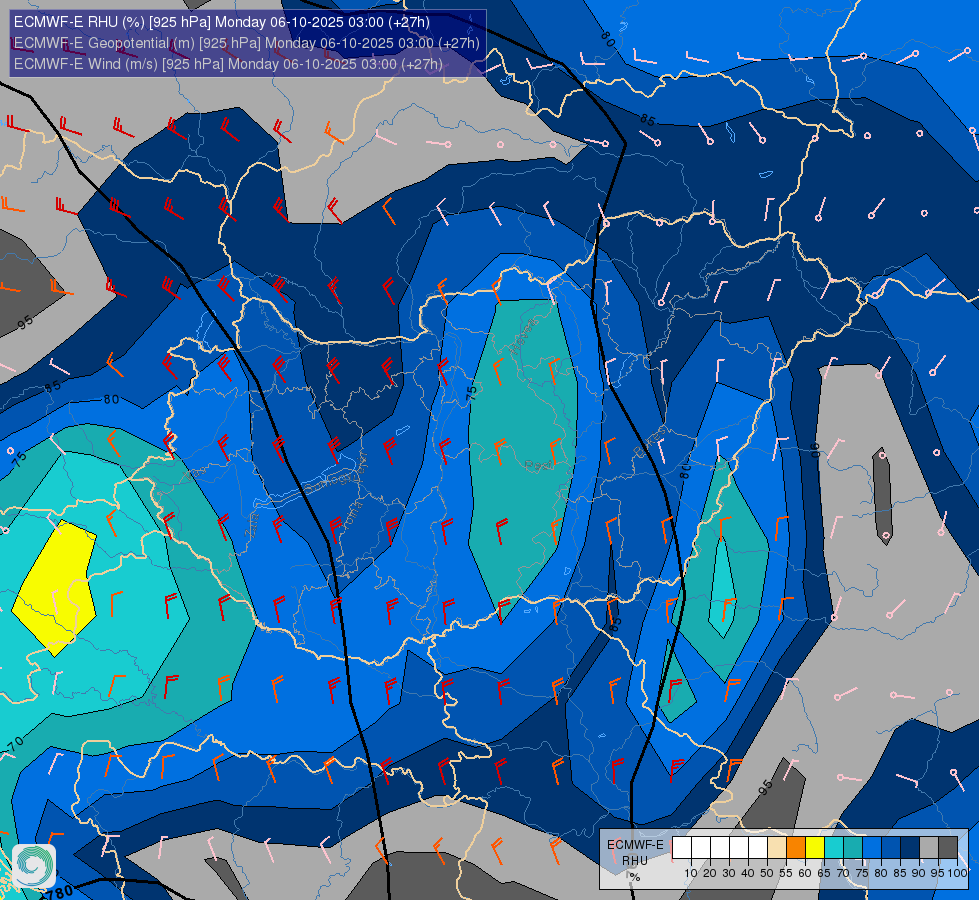The width and height of the screenshot is (979, 900).
Task: Click the orange 55–60% legend swatch
Action: click(796, 848)
